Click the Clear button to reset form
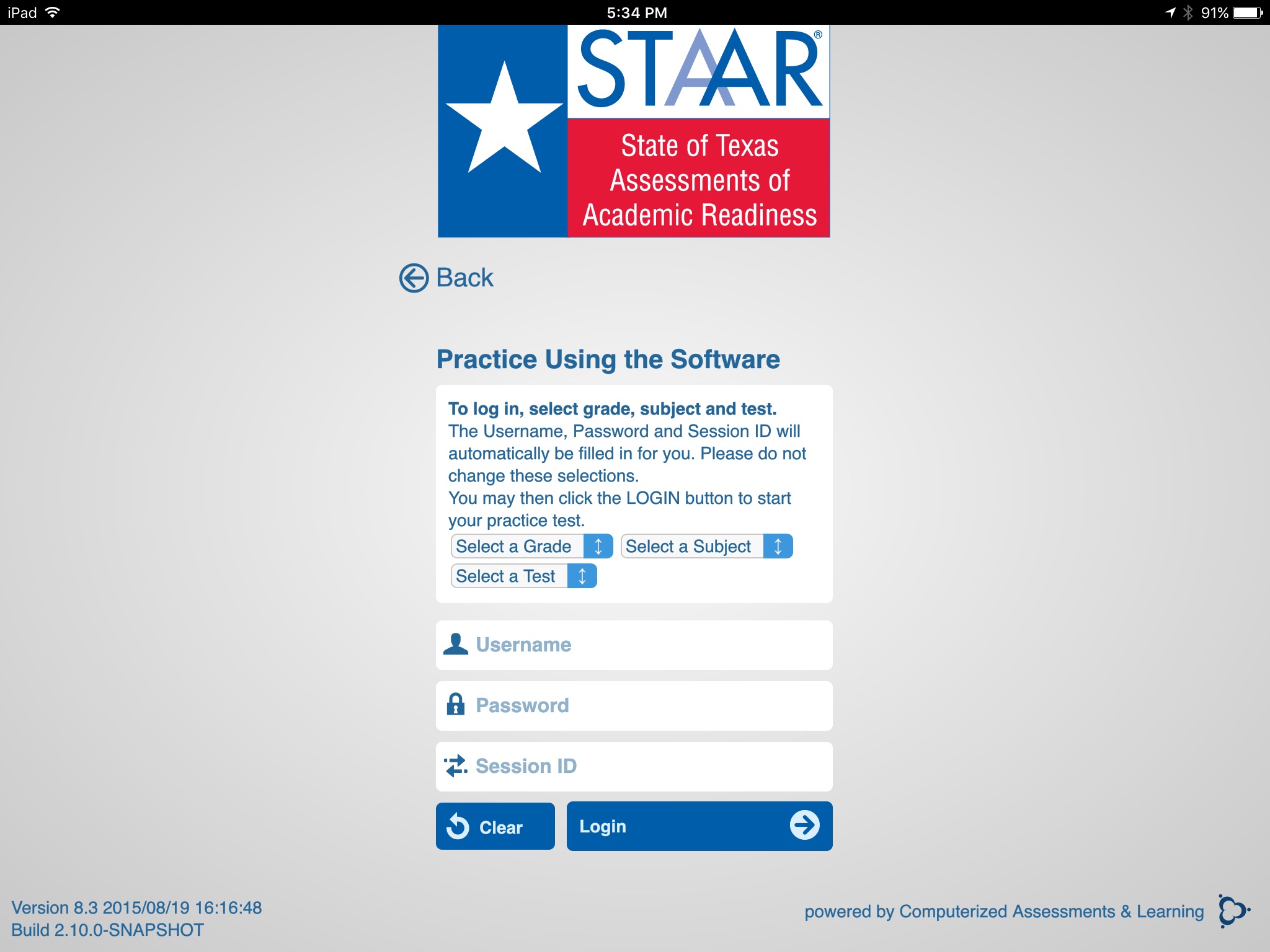1270x952 pixels. point(498,826)
